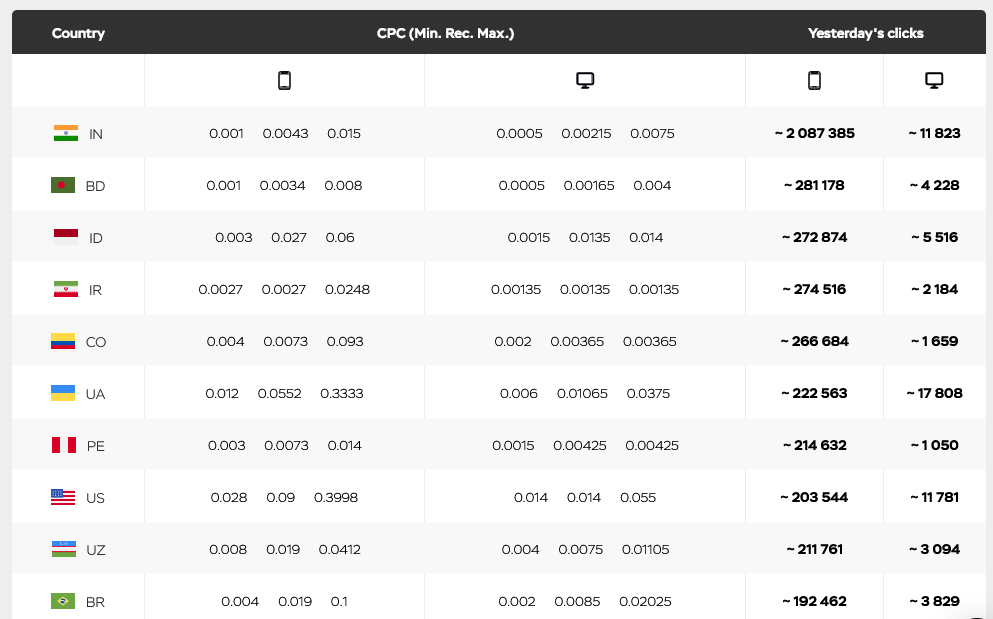The image size is (993, 619).
Task: Click the Bangladesh flag icon
Action: [63, 185]
